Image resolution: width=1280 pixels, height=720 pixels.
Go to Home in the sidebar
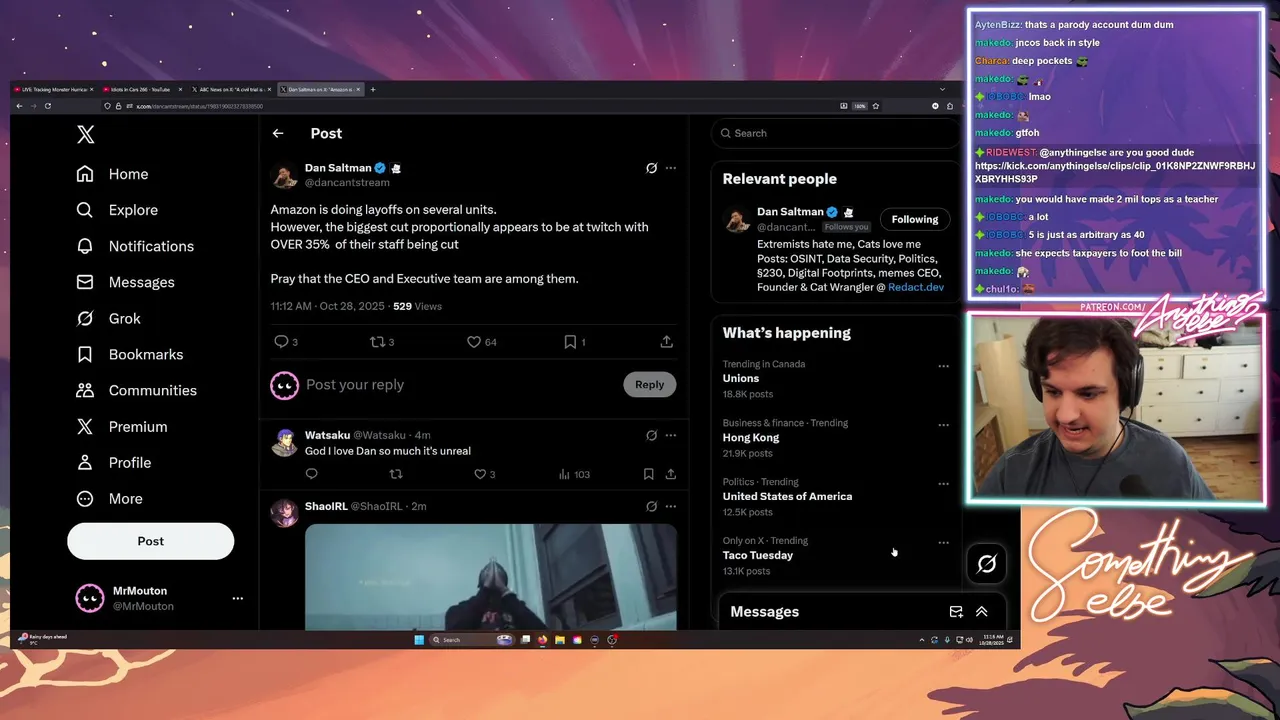(x=113, y=174)
